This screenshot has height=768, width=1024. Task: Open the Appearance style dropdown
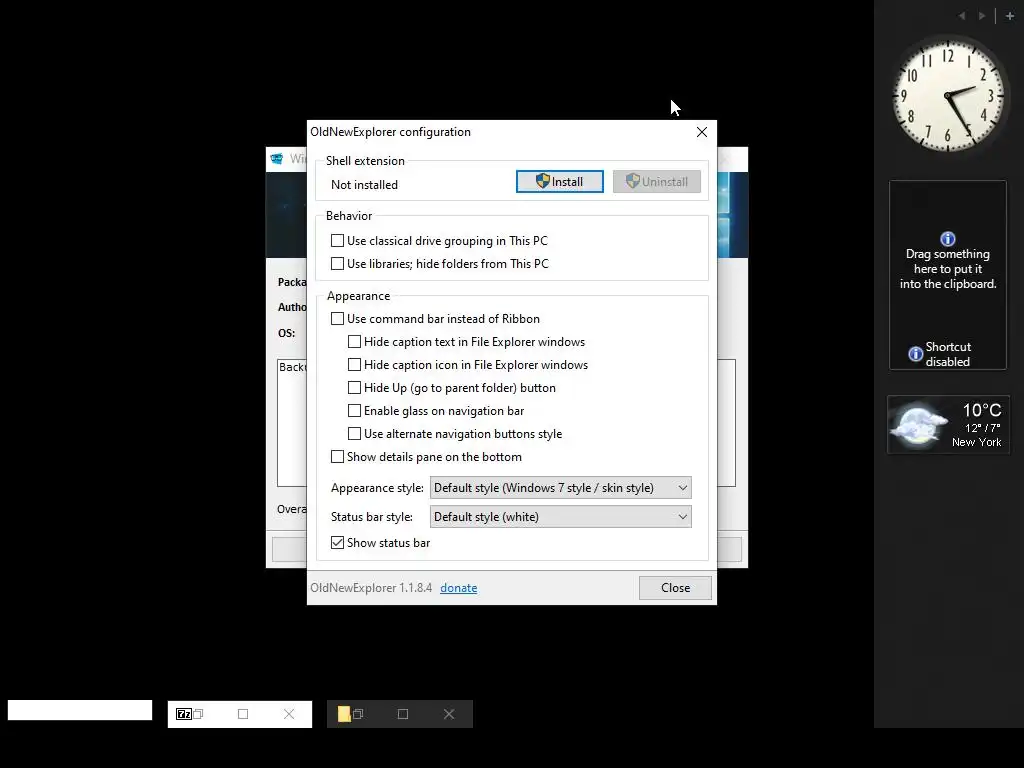(560, 488)
